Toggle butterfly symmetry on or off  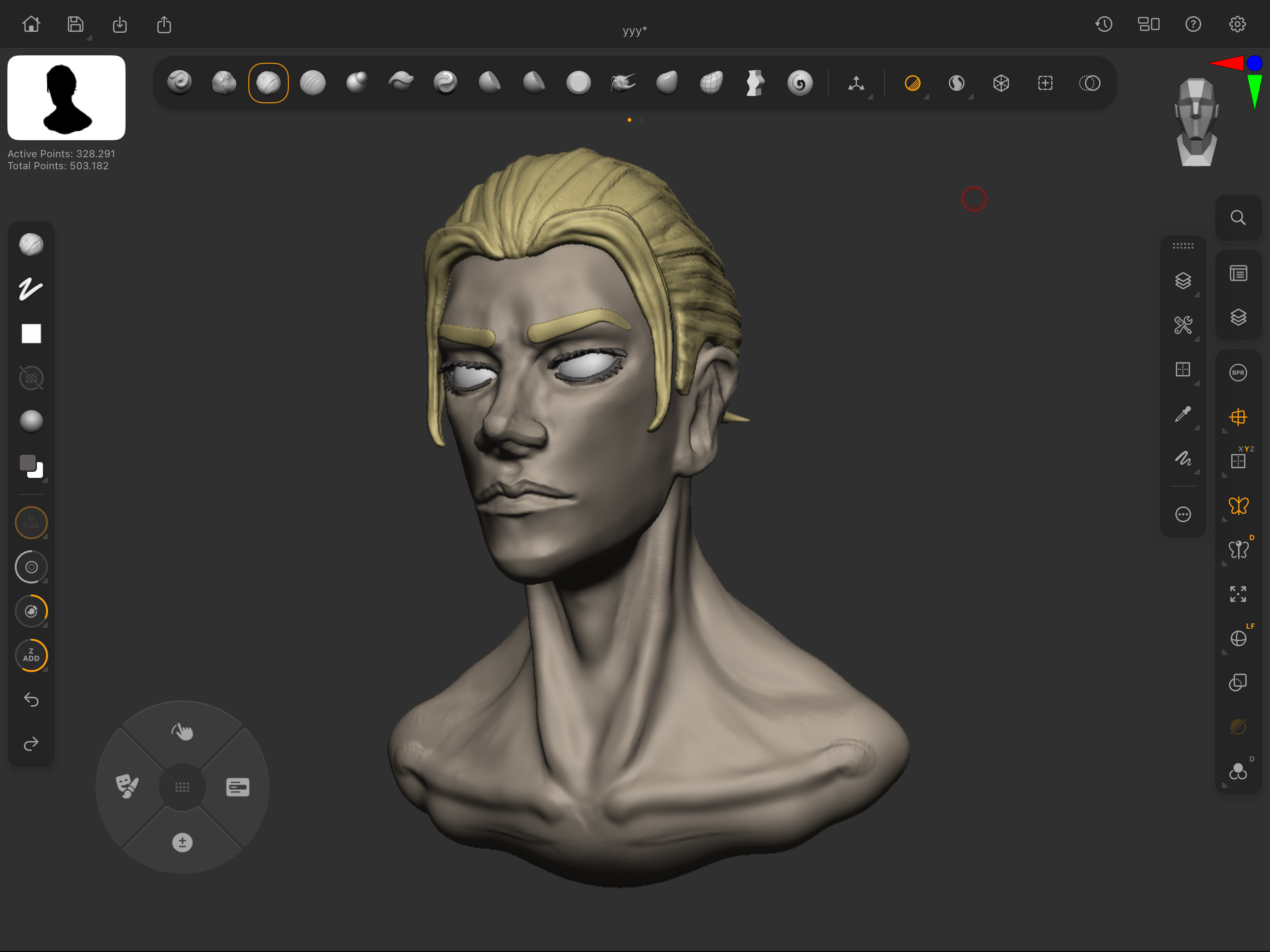[x=1238, y=506]
